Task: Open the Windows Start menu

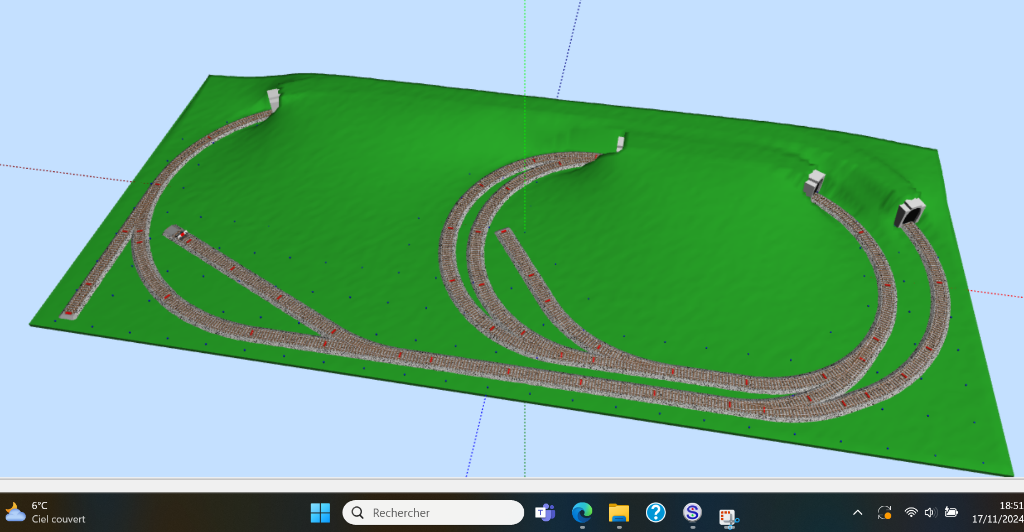Action: pos(320,512)
